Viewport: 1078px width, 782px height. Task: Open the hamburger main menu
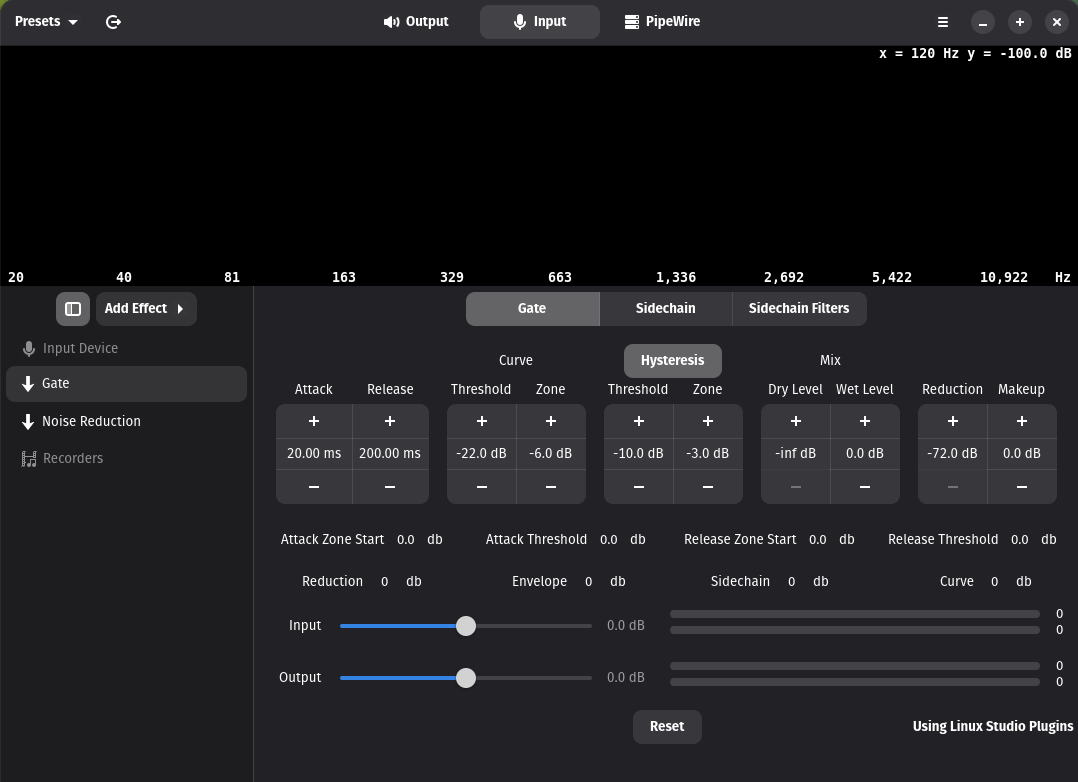click(x=942, y=22)
